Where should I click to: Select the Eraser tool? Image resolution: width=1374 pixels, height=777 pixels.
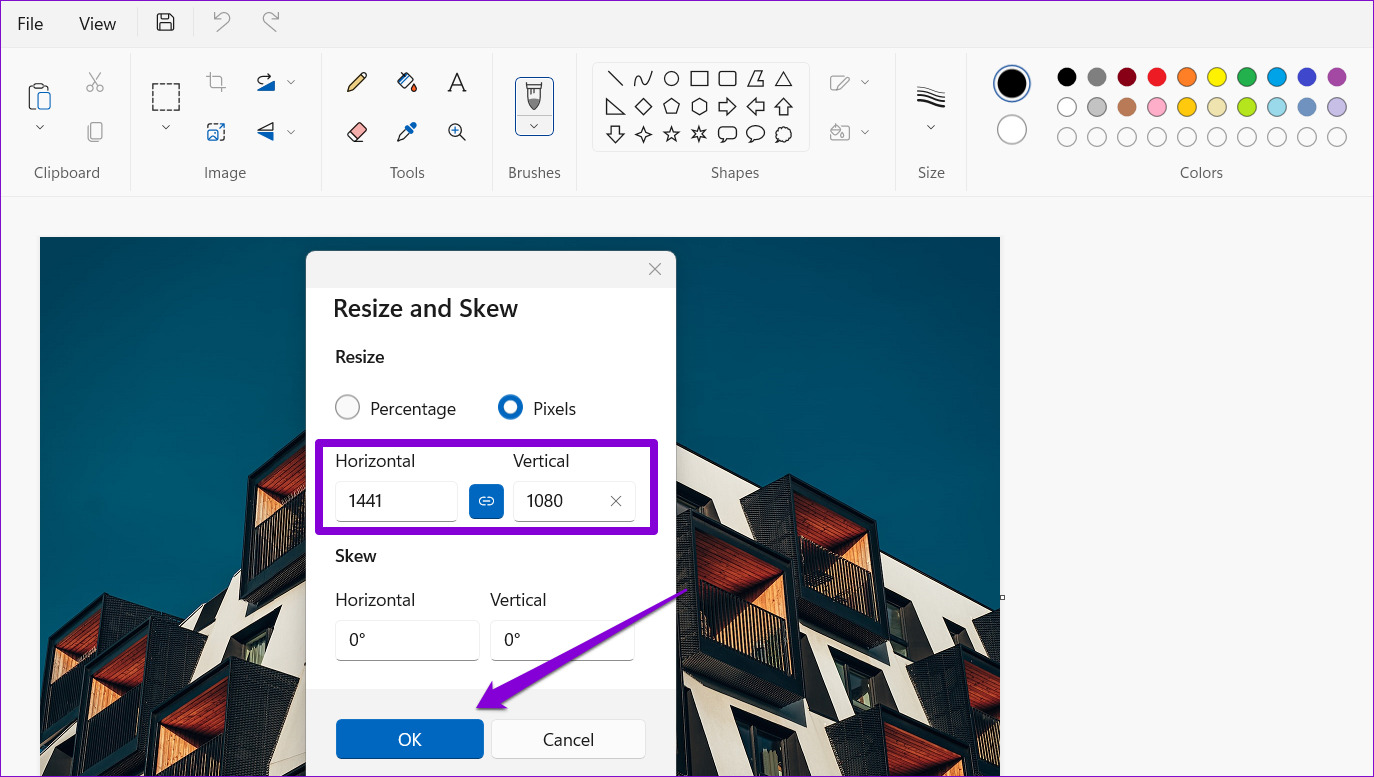[x=357, y=131]
